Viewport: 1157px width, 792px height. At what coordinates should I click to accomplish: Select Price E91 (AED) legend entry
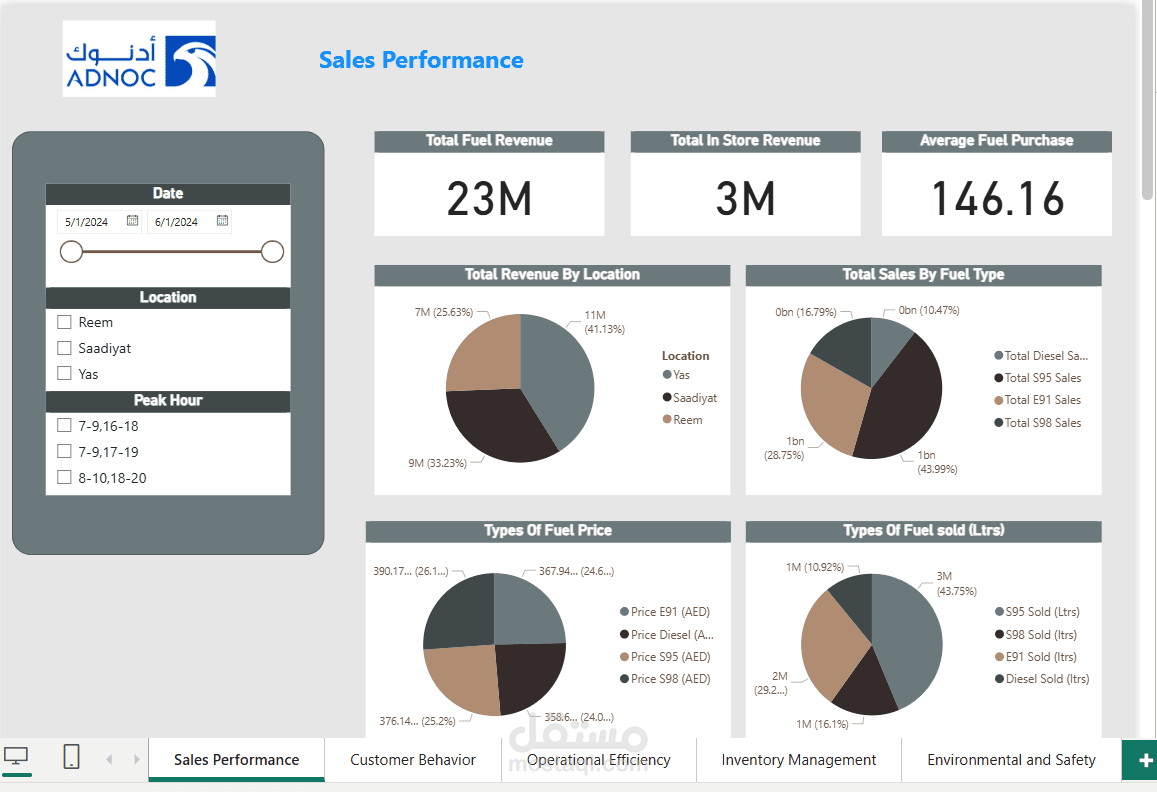pos(665,612)
